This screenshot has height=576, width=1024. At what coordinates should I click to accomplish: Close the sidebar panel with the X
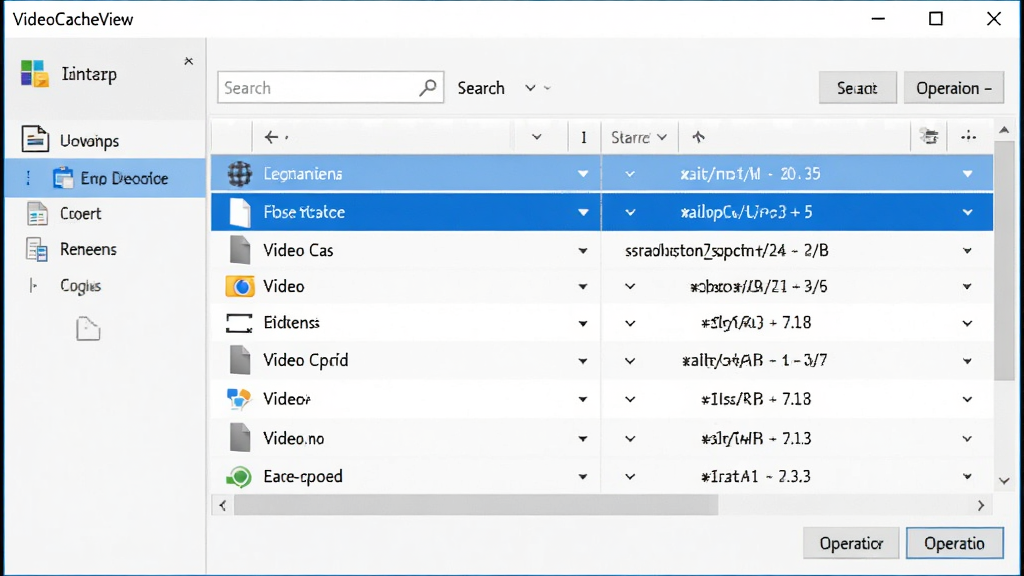(x=189, y=61)
